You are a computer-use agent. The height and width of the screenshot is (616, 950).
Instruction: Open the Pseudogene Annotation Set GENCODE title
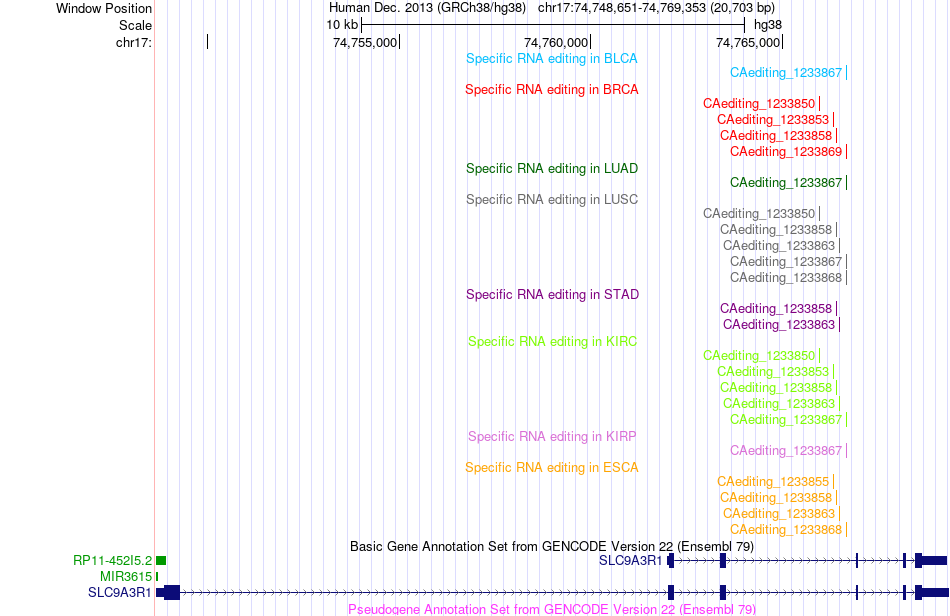tap(551, 609)
